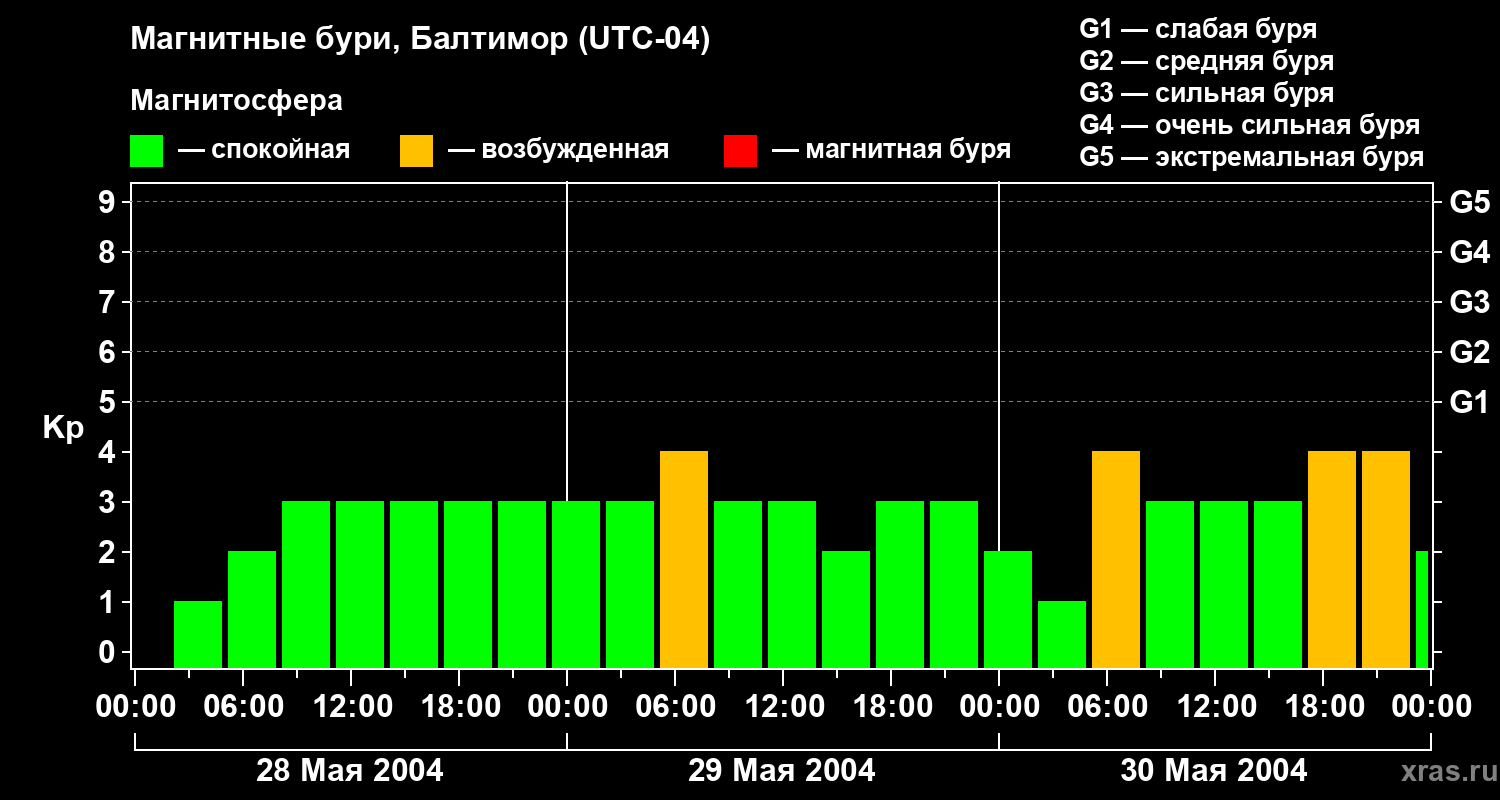This screenshot has width=1500, height=800.
Task: Click the '28 Мая 2004' date label
Action: click(350, 770)
